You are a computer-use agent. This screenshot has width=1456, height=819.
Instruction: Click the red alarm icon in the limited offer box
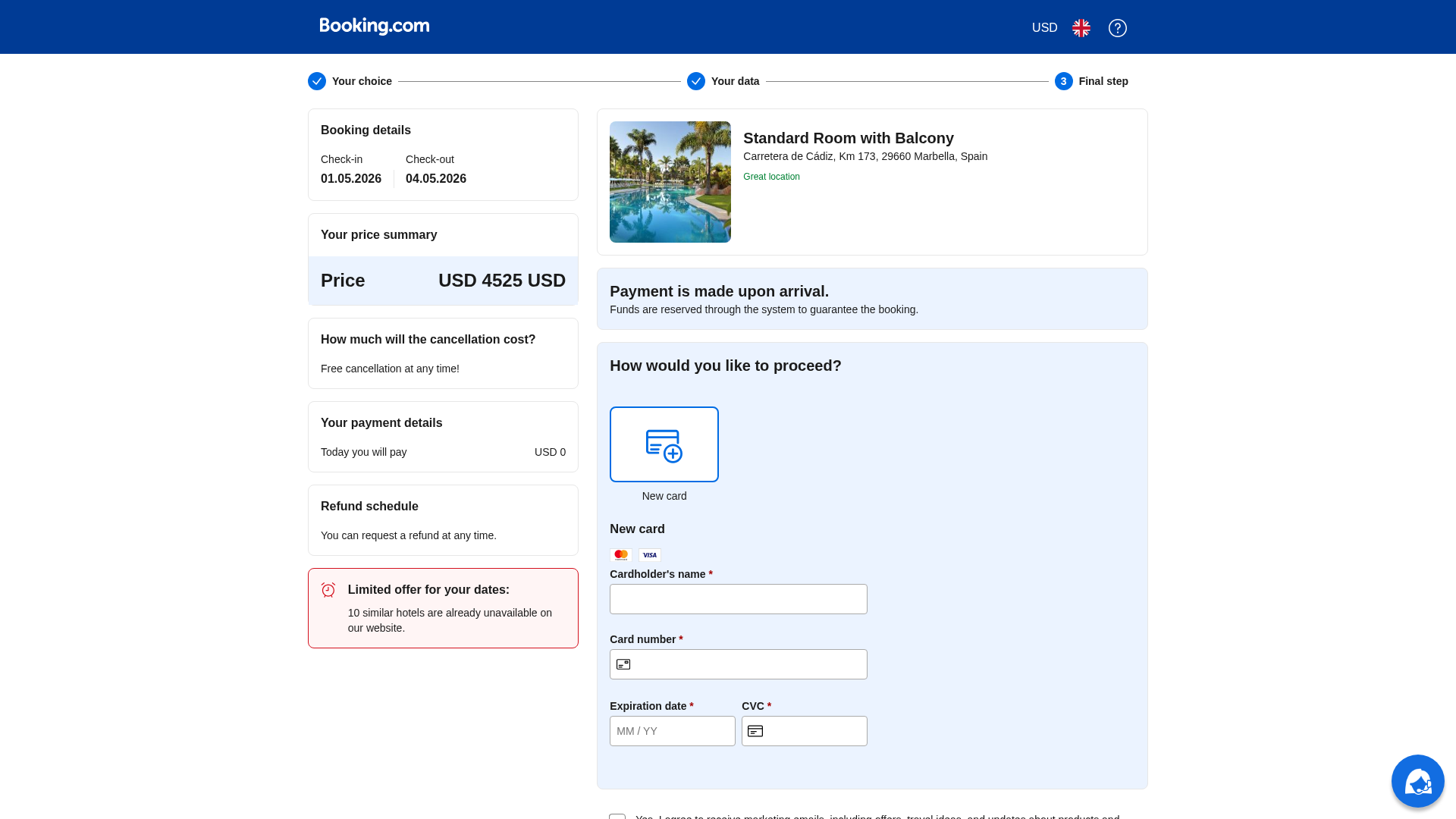(328, 589)
